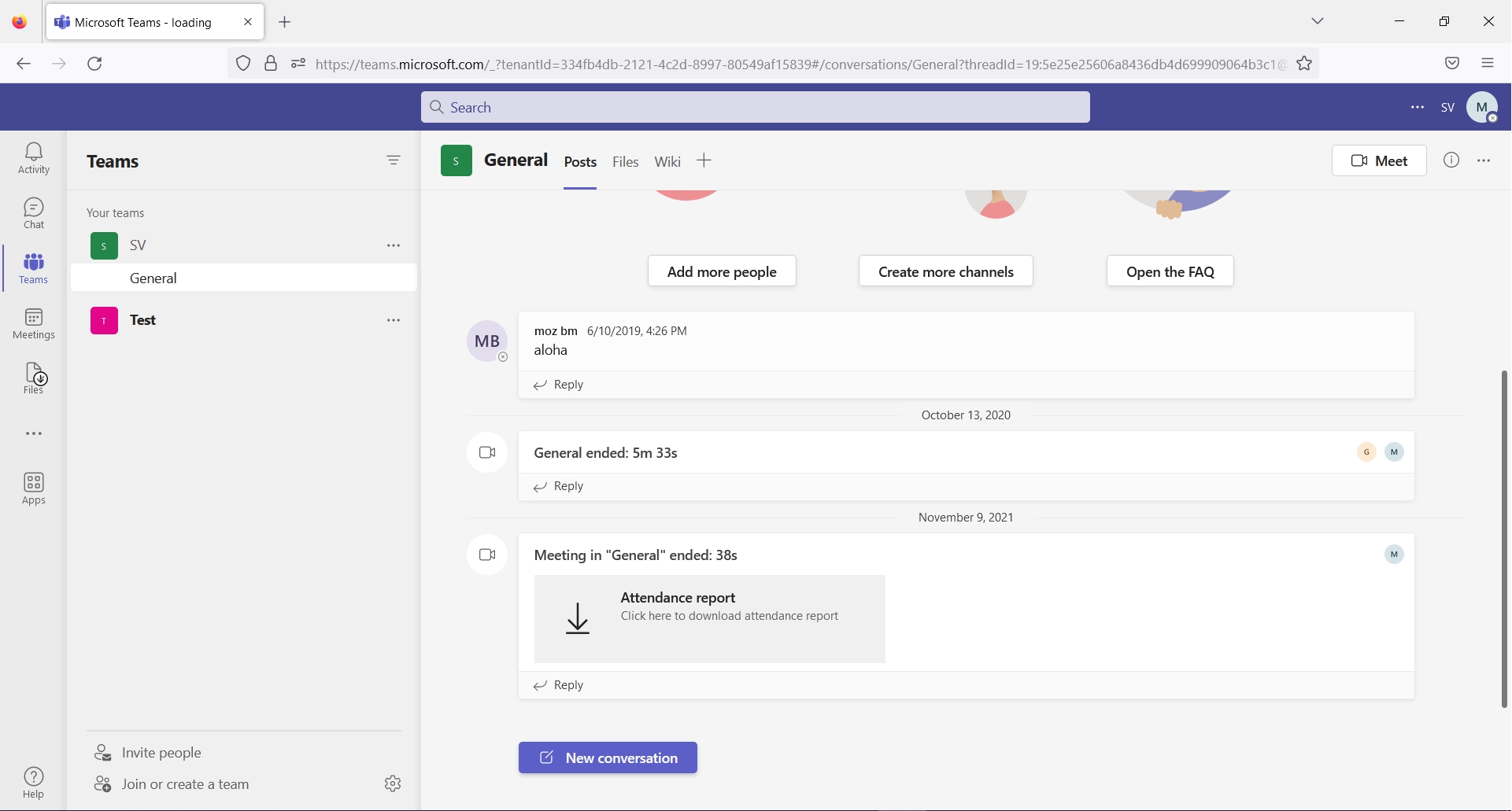This screenshot has width=1512, height=811.
Task: Switch to the Wiki tab
Action: pyautogui.click(x=667, y=161)
